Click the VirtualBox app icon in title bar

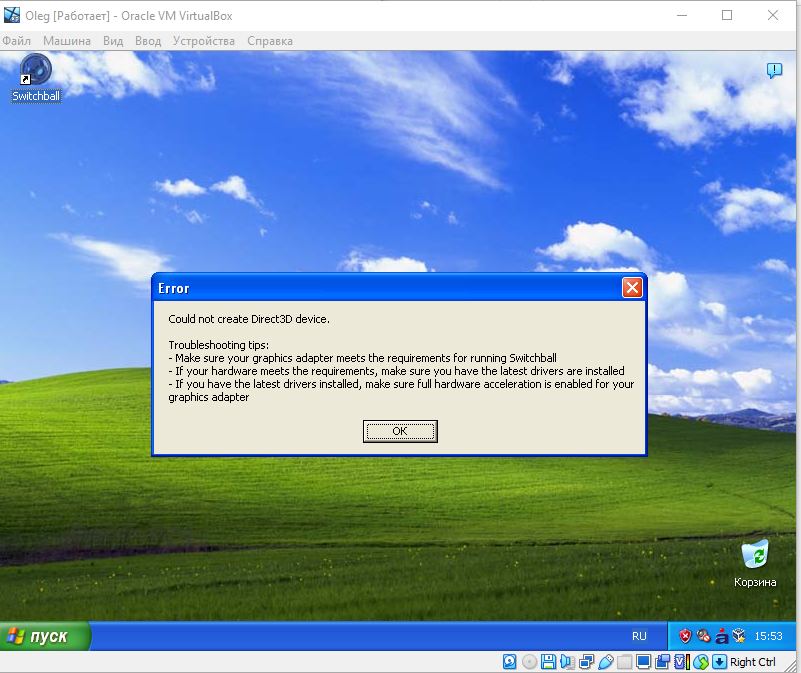pos(12,15)
